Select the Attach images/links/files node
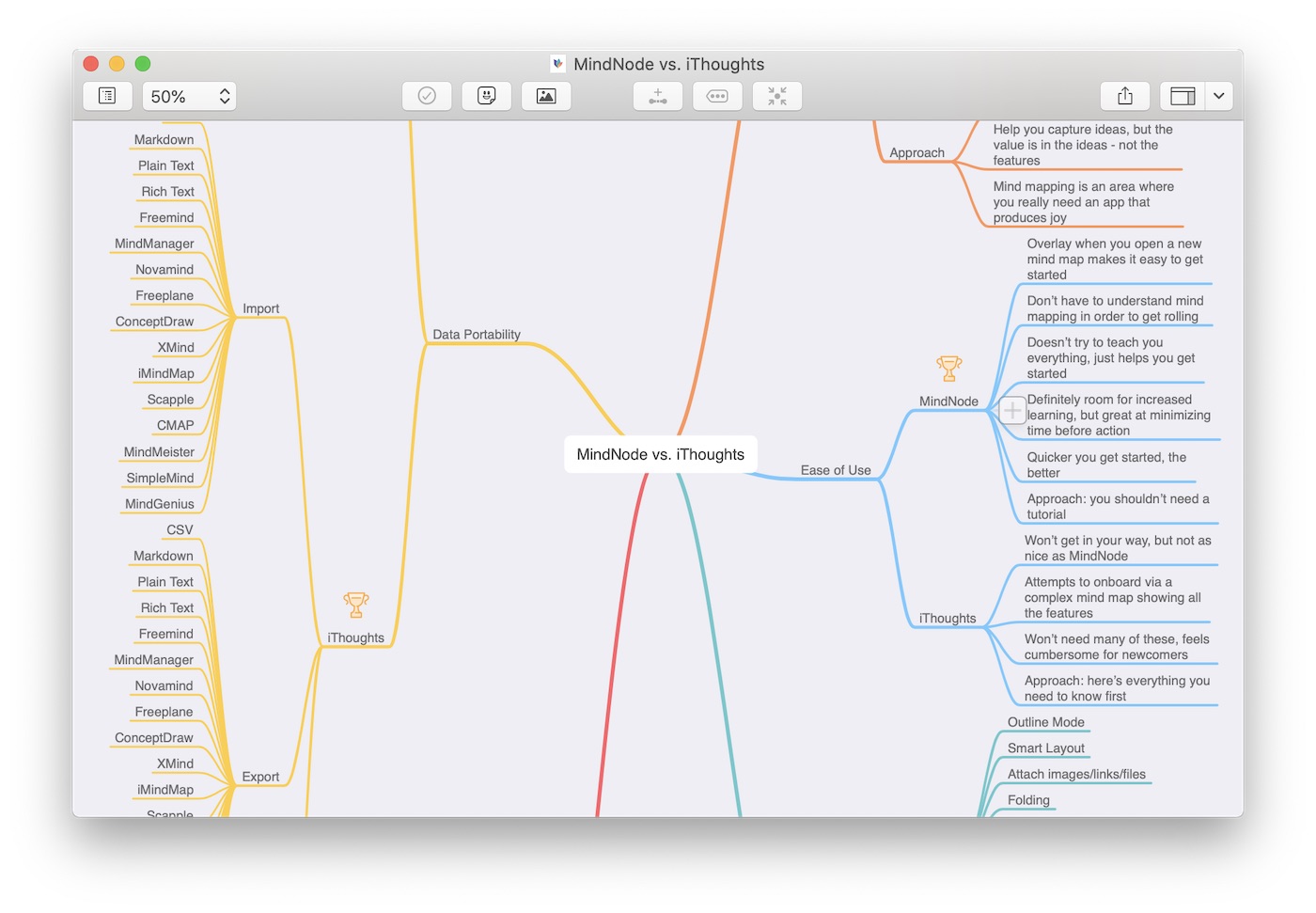This screenshot has height=913, width=1316. (1077, 775)
